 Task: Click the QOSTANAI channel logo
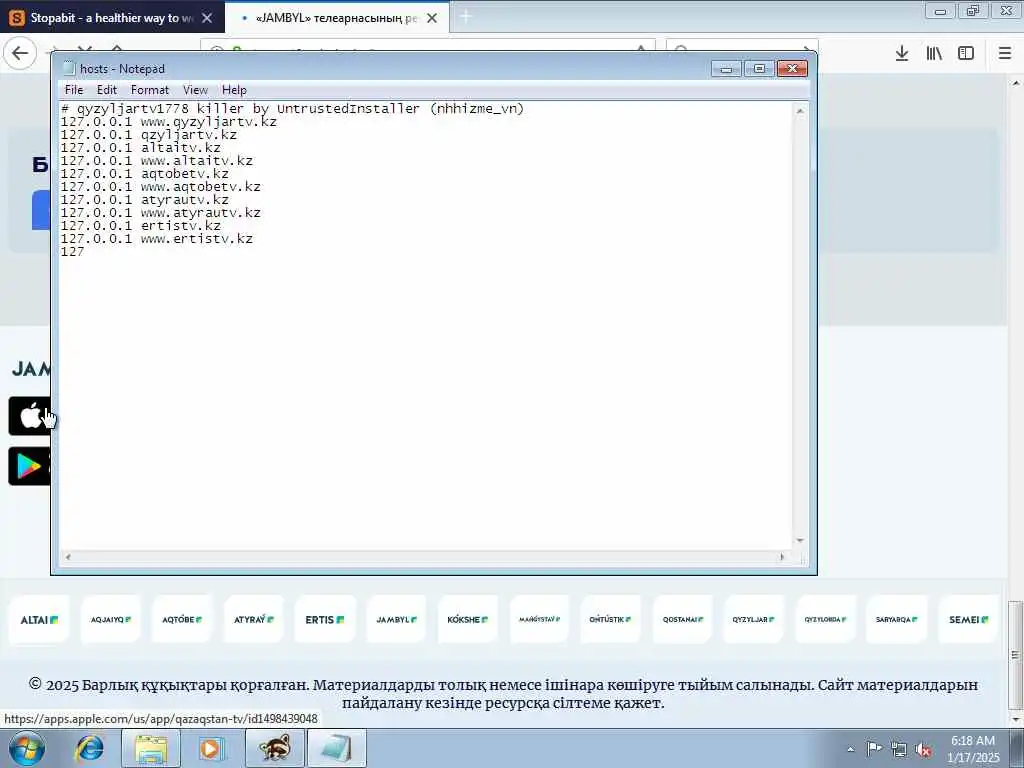[682, 619]
